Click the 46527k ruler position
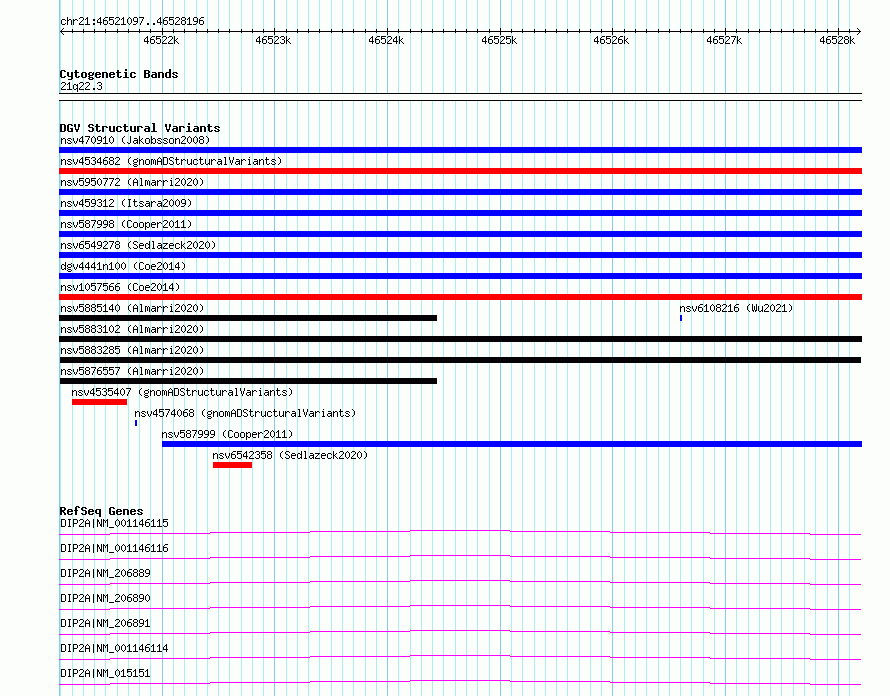This screenshot has width=890, height=696. (x=724, y=40)
